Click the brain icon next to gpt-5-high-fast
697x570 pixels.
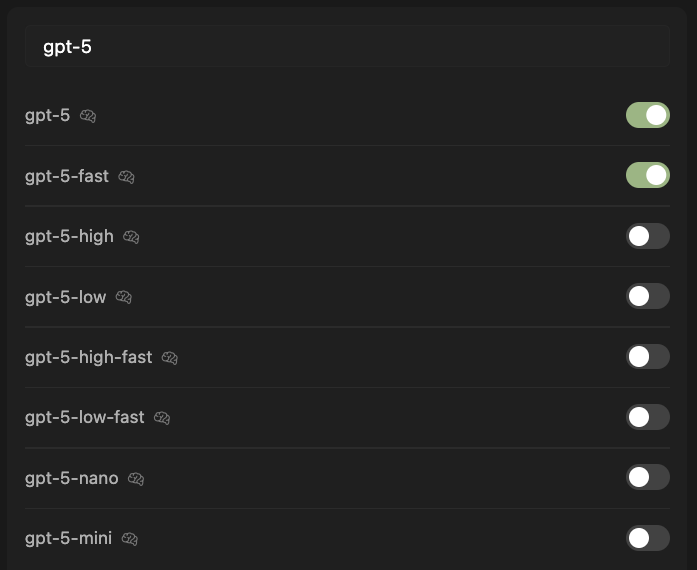pyautogui.click(x=170, y=357)
